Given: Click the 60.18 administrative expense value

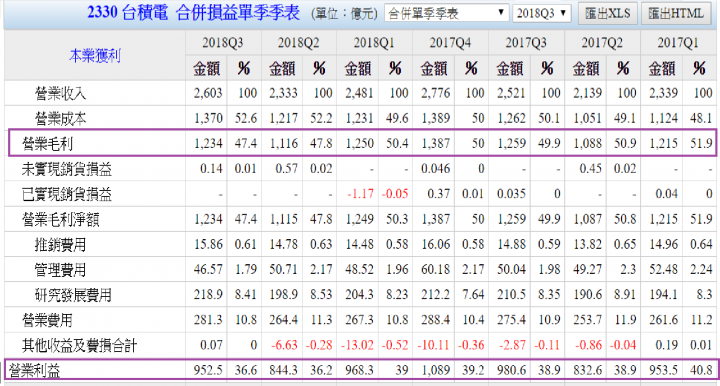Looking at the screenshot, I should [436, 269].
